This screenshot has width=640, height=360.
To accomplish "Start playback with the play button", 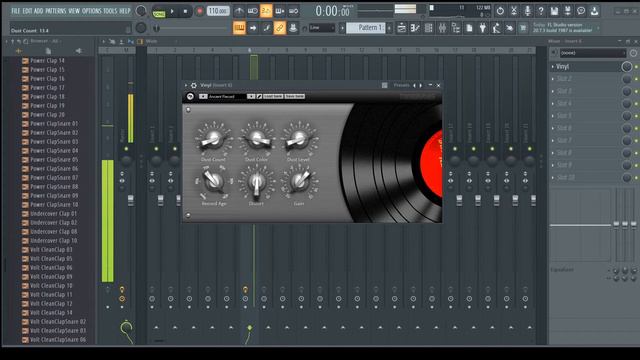I will (172, 11).
